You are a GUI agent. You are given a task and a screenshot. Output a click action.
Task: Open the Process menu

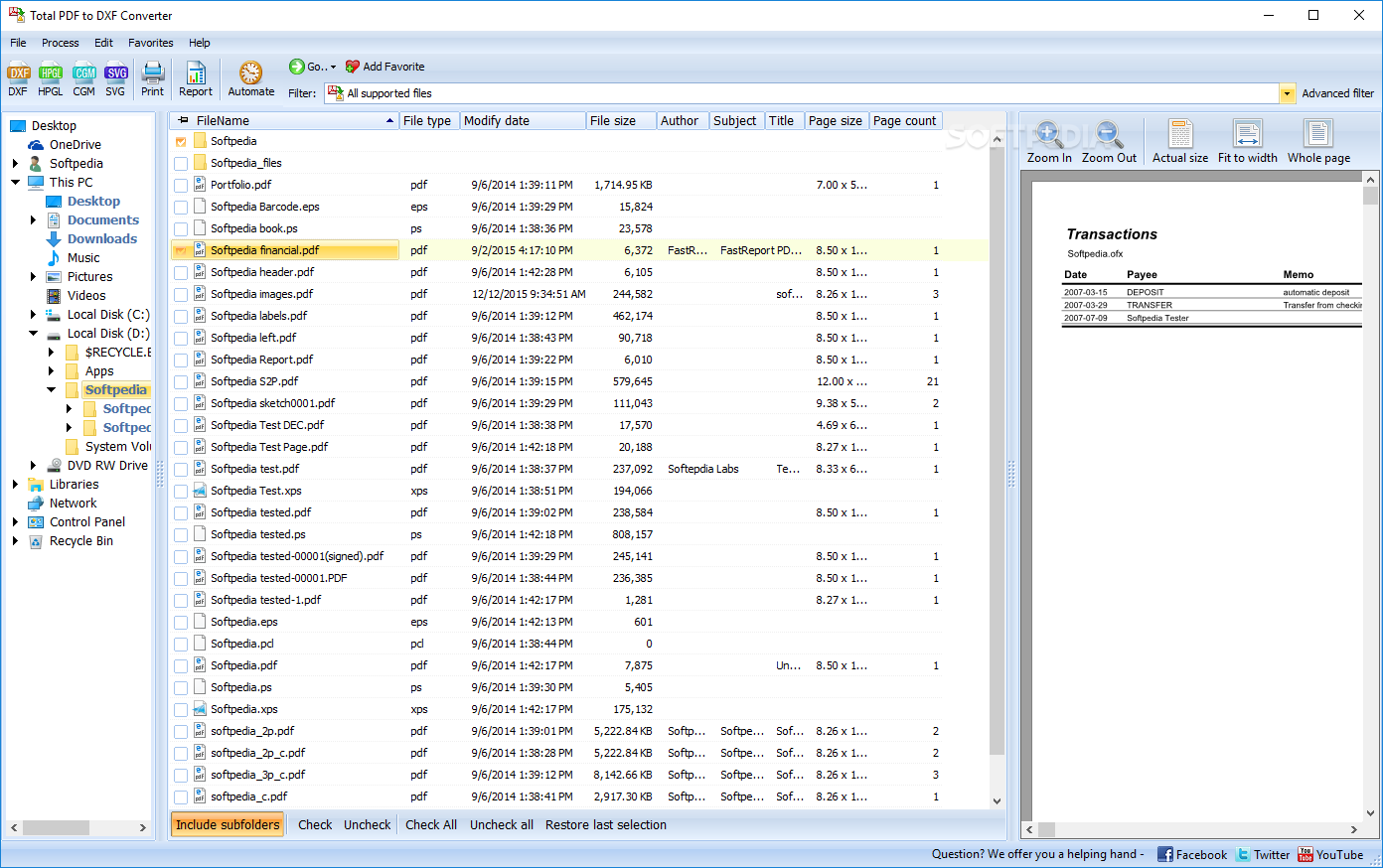point(60,43)
